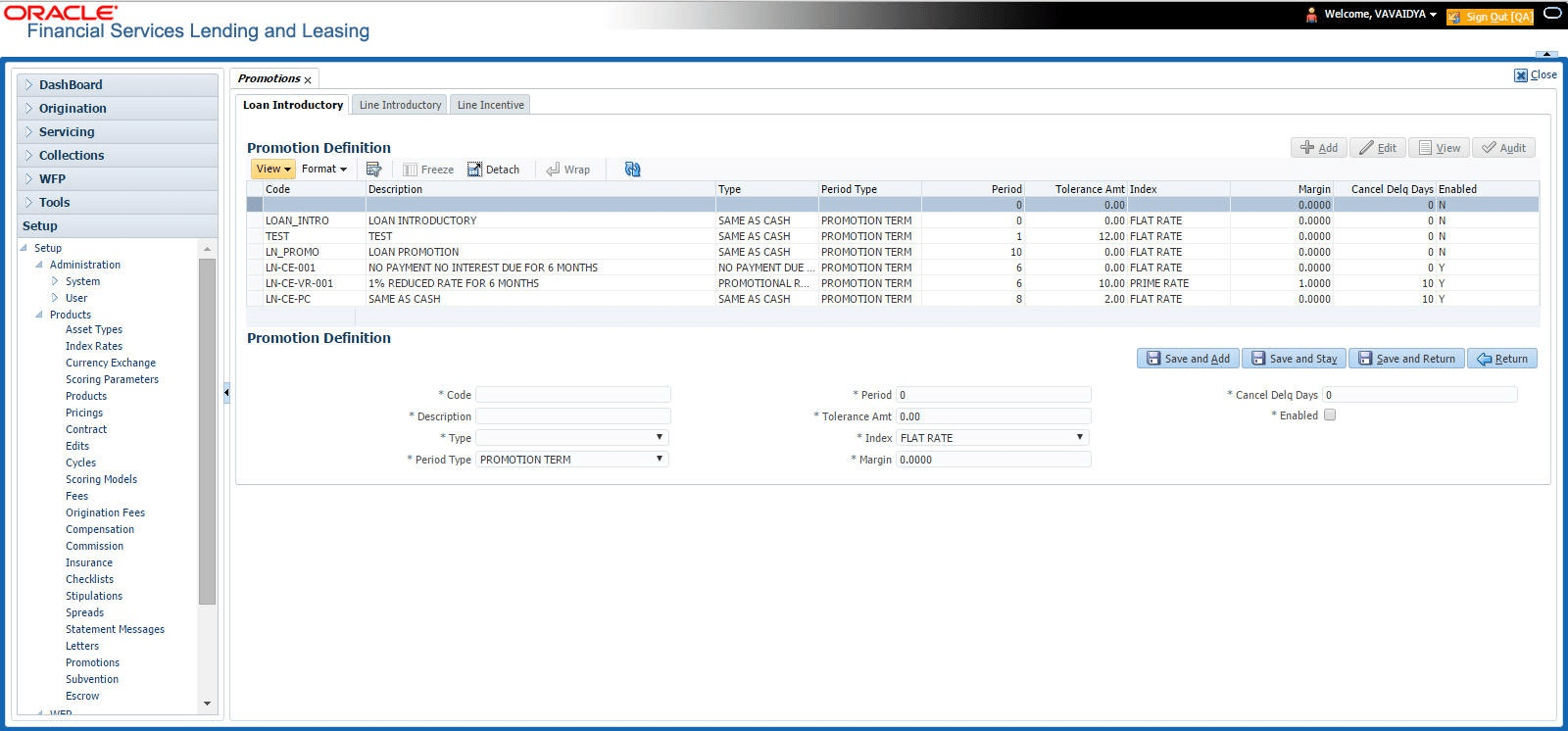
Task: Open the View menu dropdown
Action: click(272, 170)
